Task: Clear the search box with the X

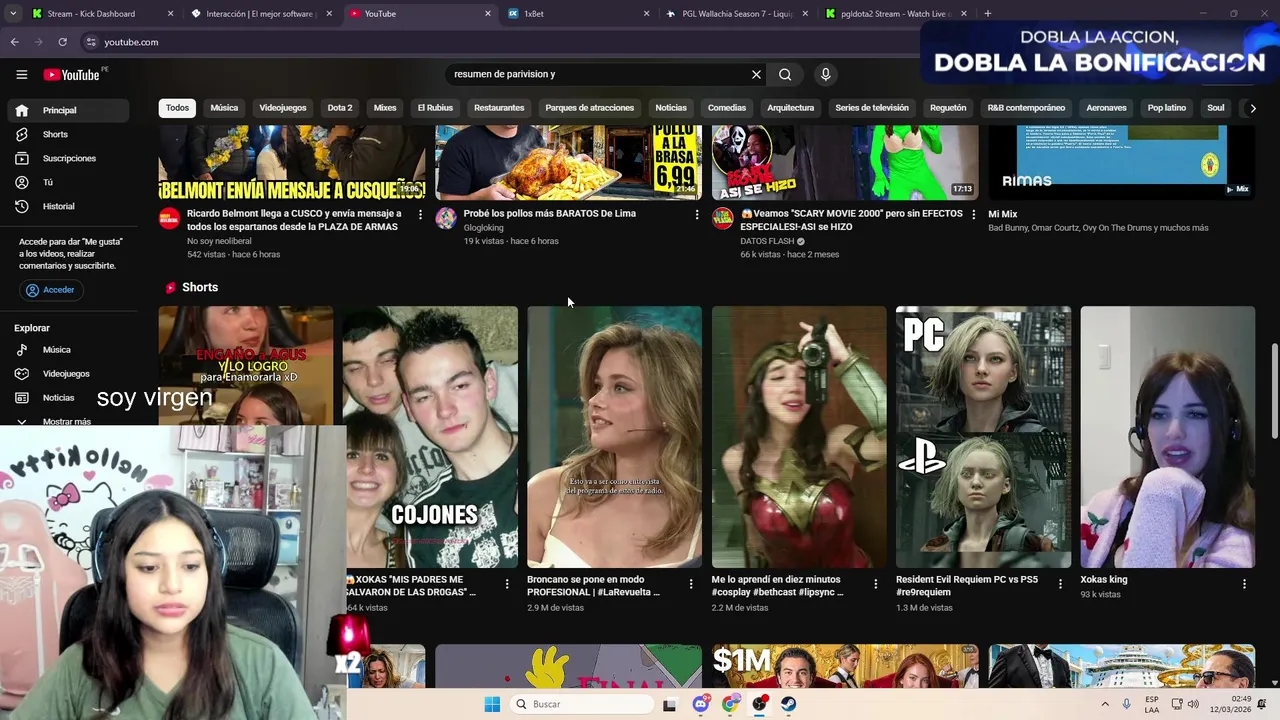Action: click(x=756, y=74)
